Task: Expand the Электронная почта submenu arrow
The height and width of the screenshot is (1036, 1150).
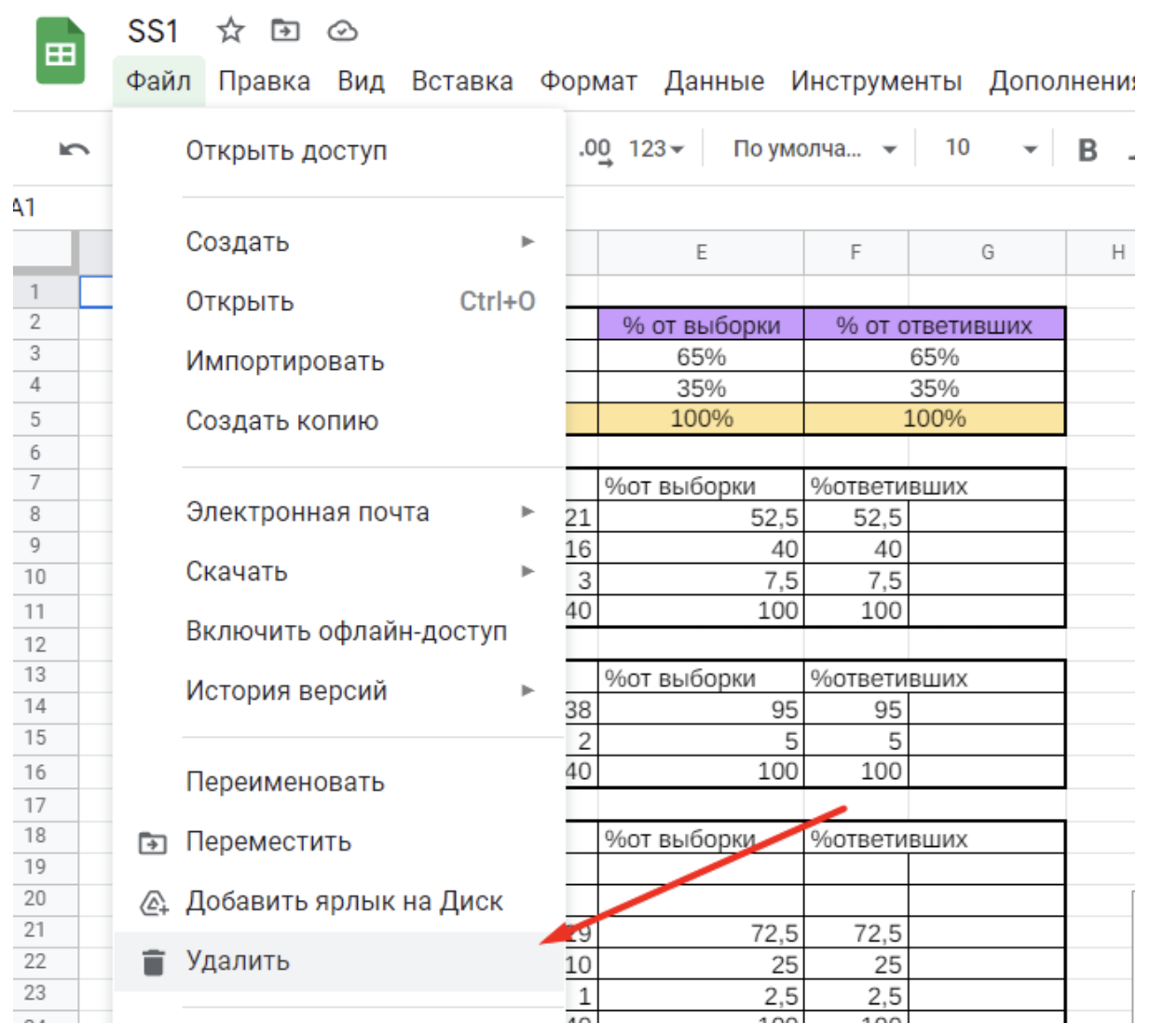Action: (x=528, y=511)
